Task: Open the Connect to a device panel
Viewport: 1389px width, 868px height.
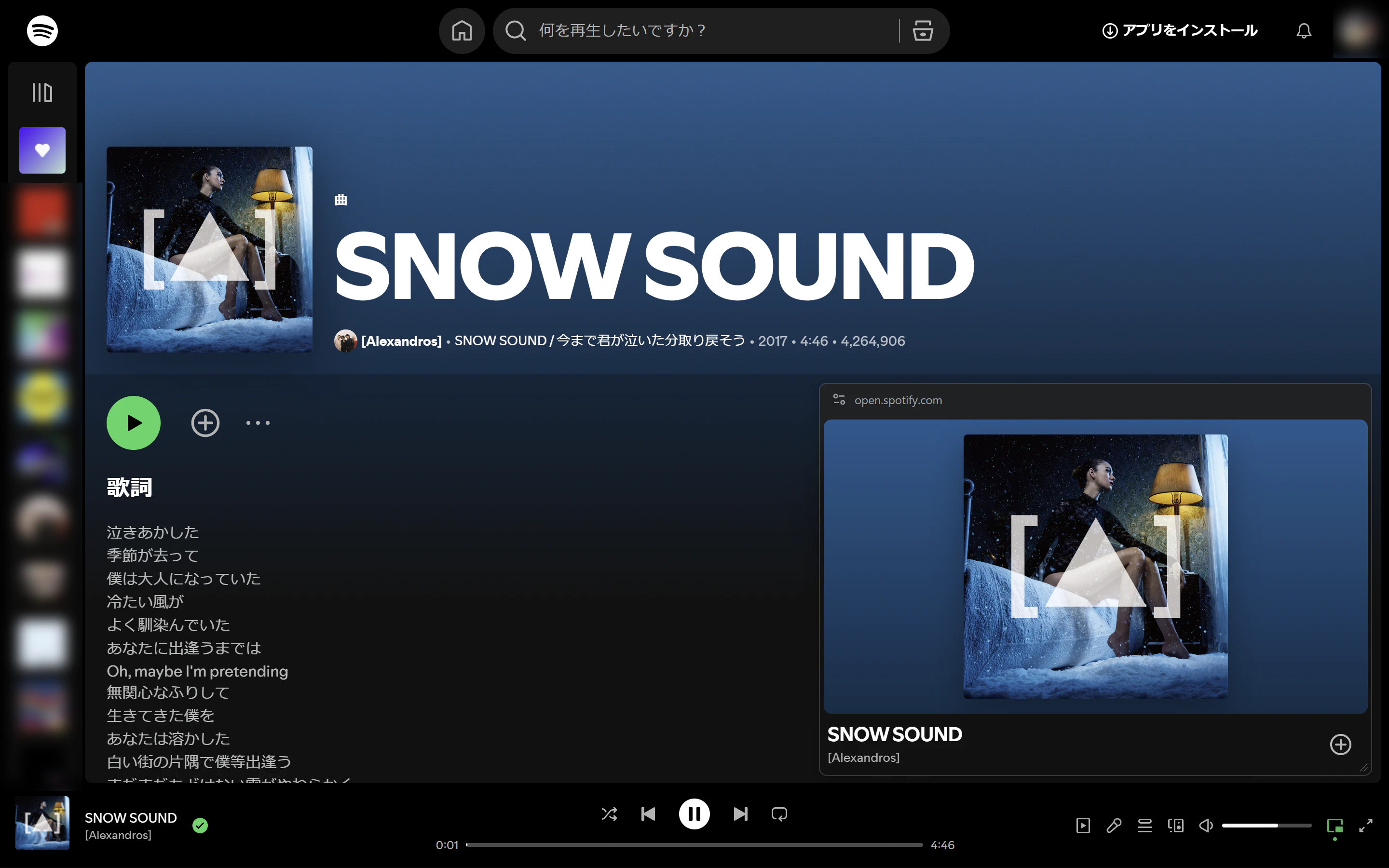Action: point(1175,825)
